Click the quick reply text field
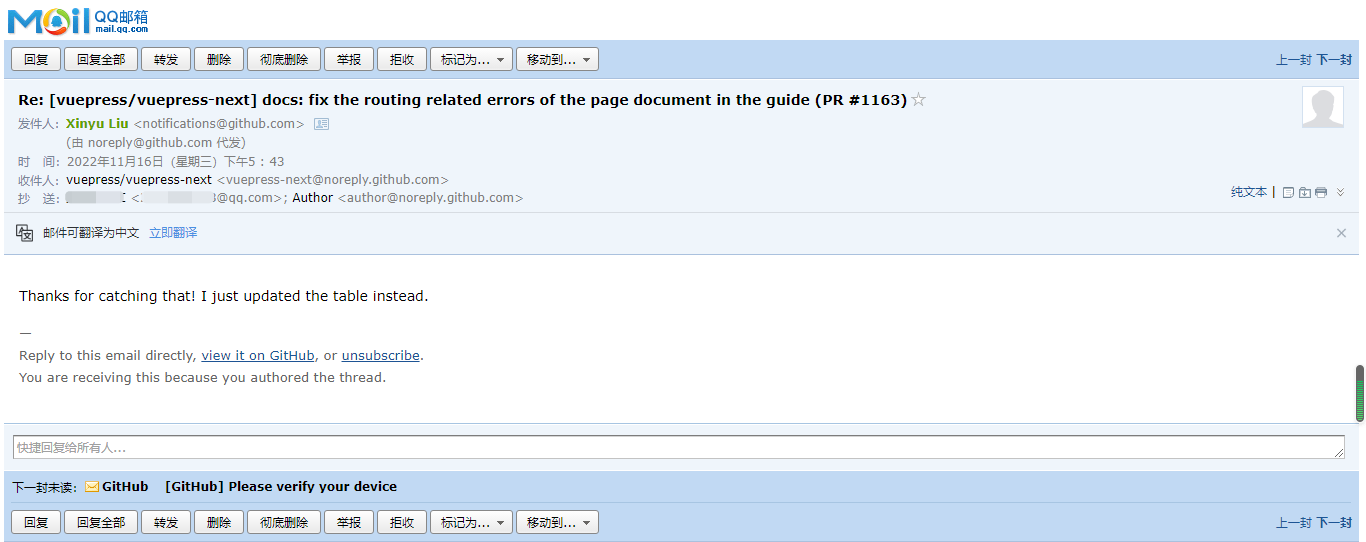Image resolution: width=1366 pixels, height=542 pixels. [x=678, y=447]
